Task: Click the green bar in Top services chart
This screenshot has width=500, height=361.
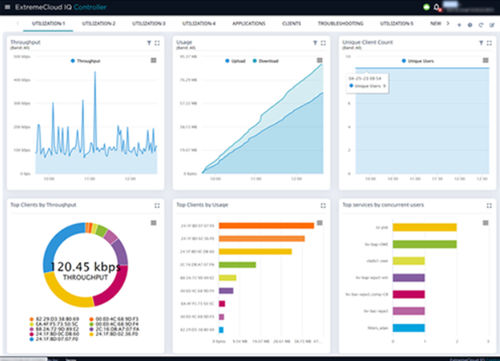Action: (425, 244)
